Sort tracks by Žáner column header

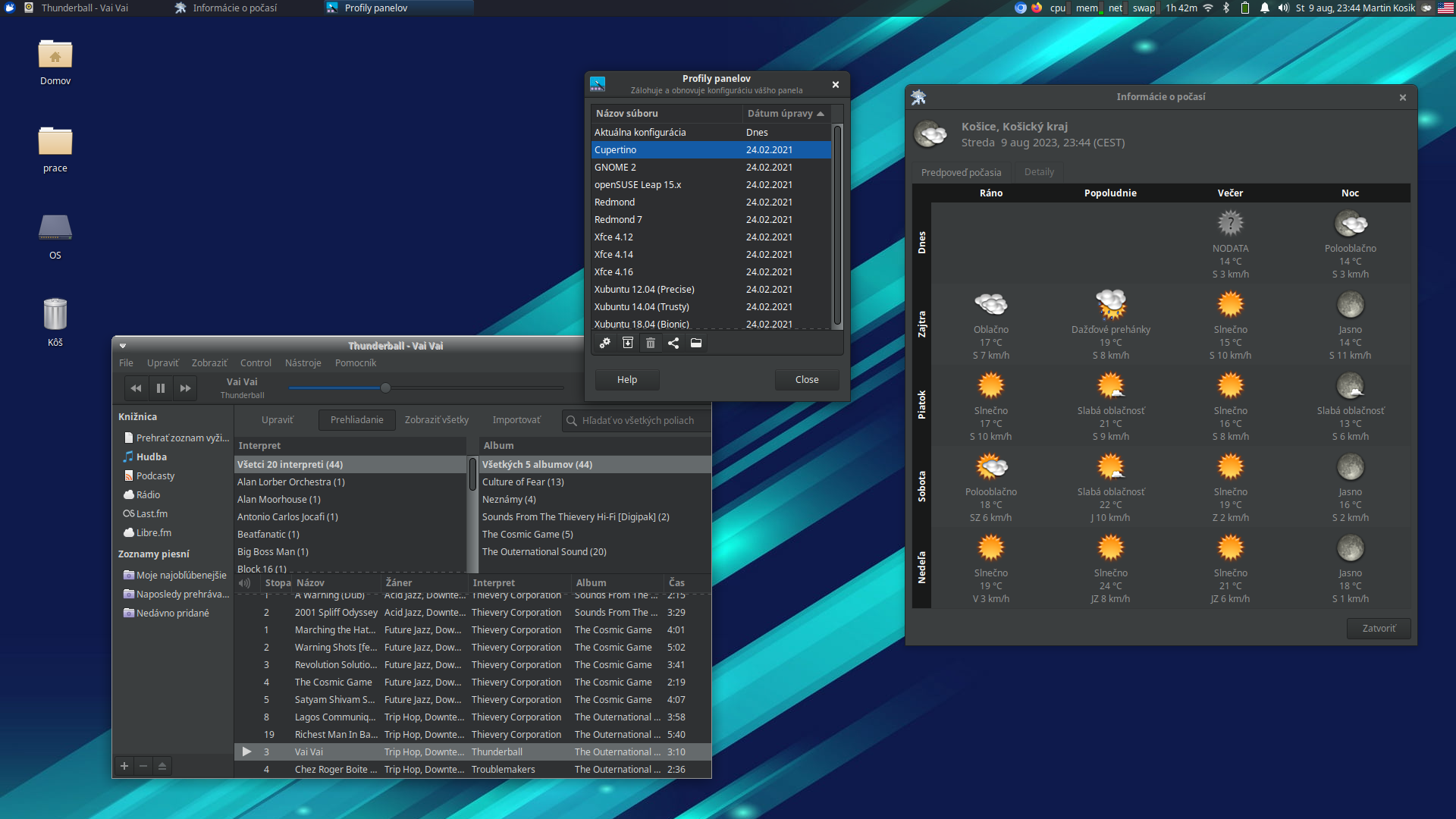[x=425, y=582]
